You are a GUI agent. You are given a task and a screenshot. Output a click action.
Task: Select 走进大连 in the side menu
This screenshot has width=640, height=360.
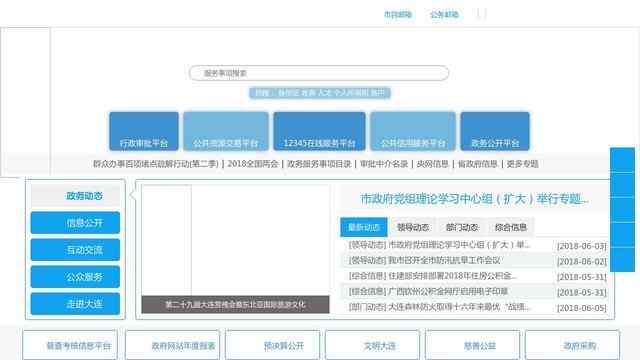(x=76, y=304)
